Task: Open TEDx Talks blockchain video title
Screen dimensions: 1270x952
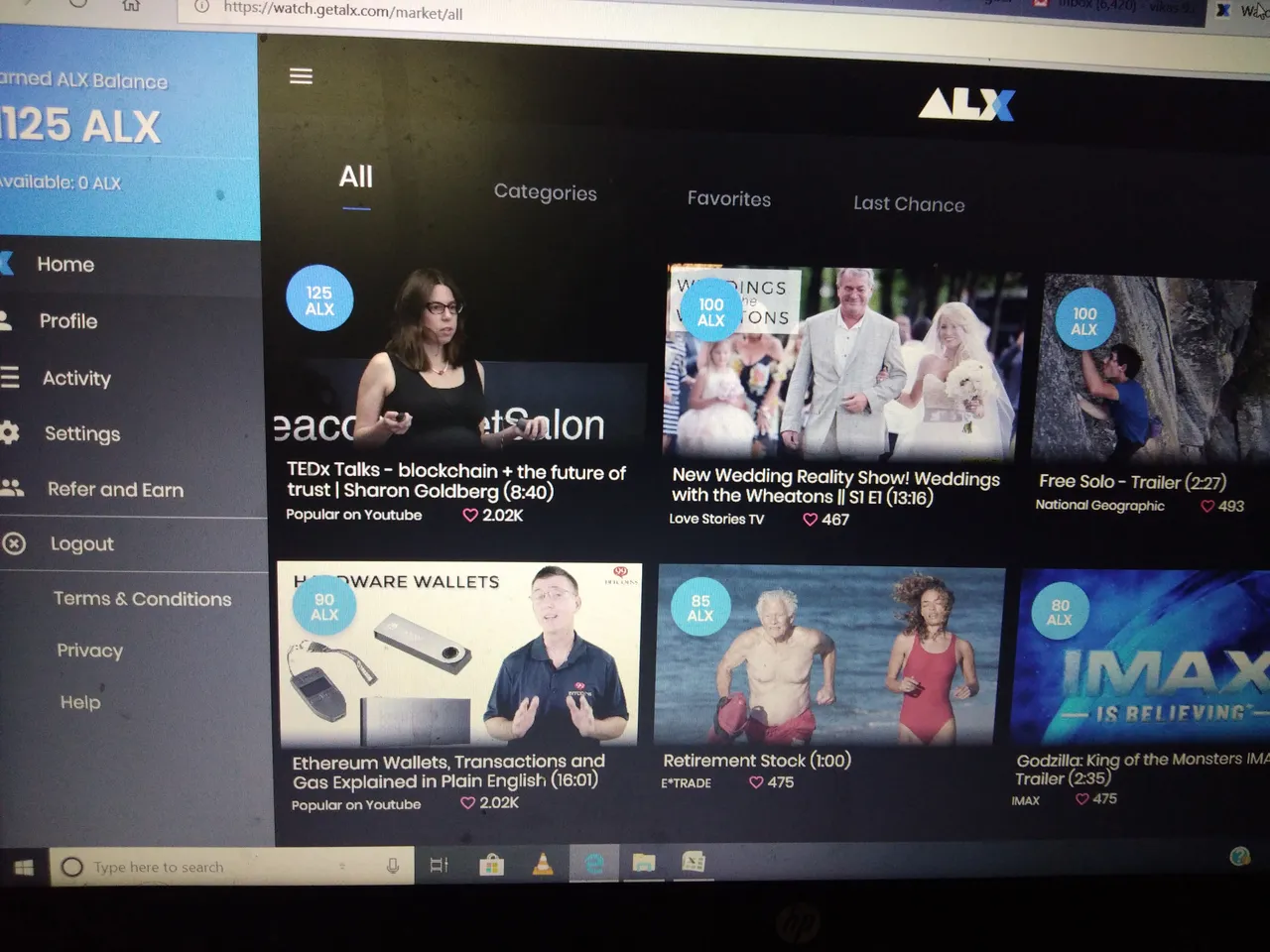Action: tap(456, 481)
